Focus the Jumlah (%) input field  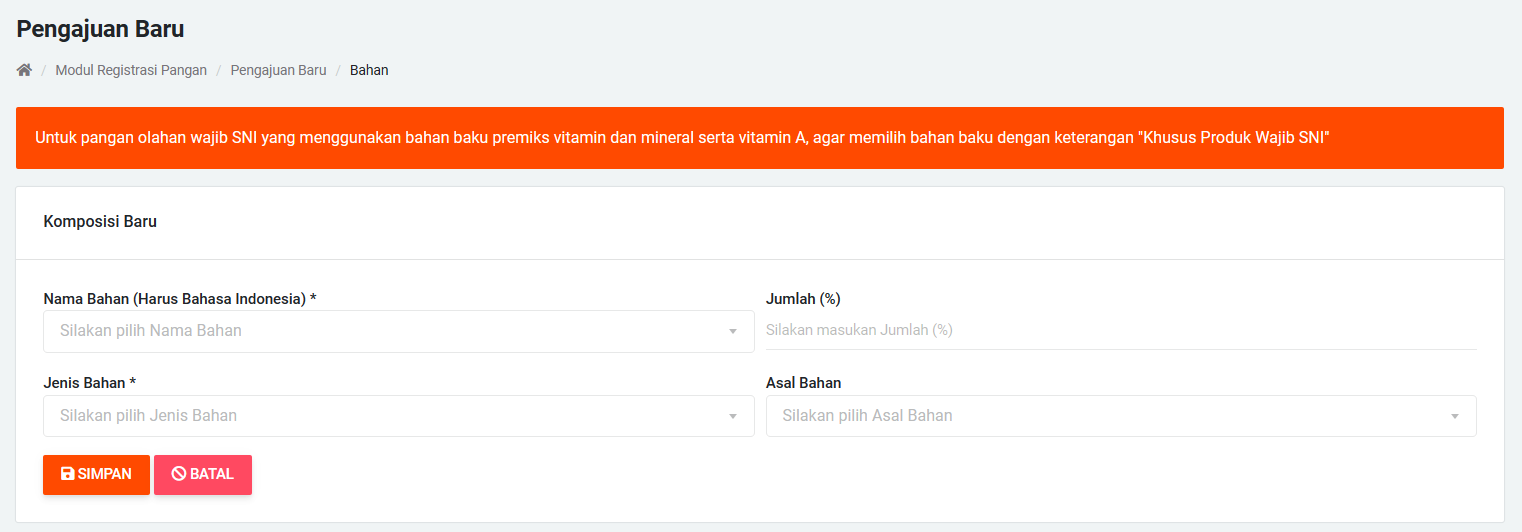click(1120, 330)
